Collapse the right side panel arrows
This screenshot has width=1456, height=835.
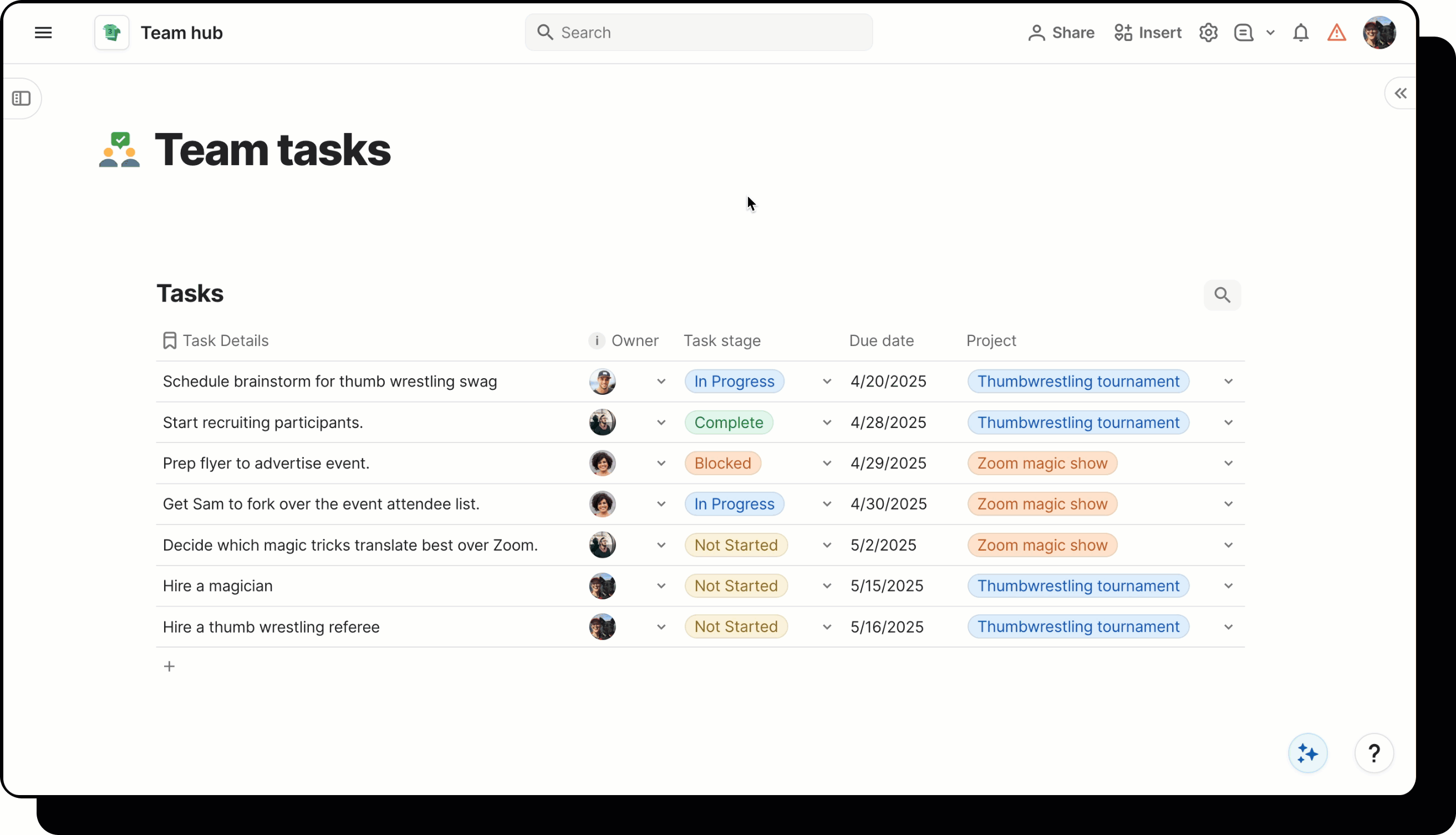pyautogui.click(x=1401, y=94)
